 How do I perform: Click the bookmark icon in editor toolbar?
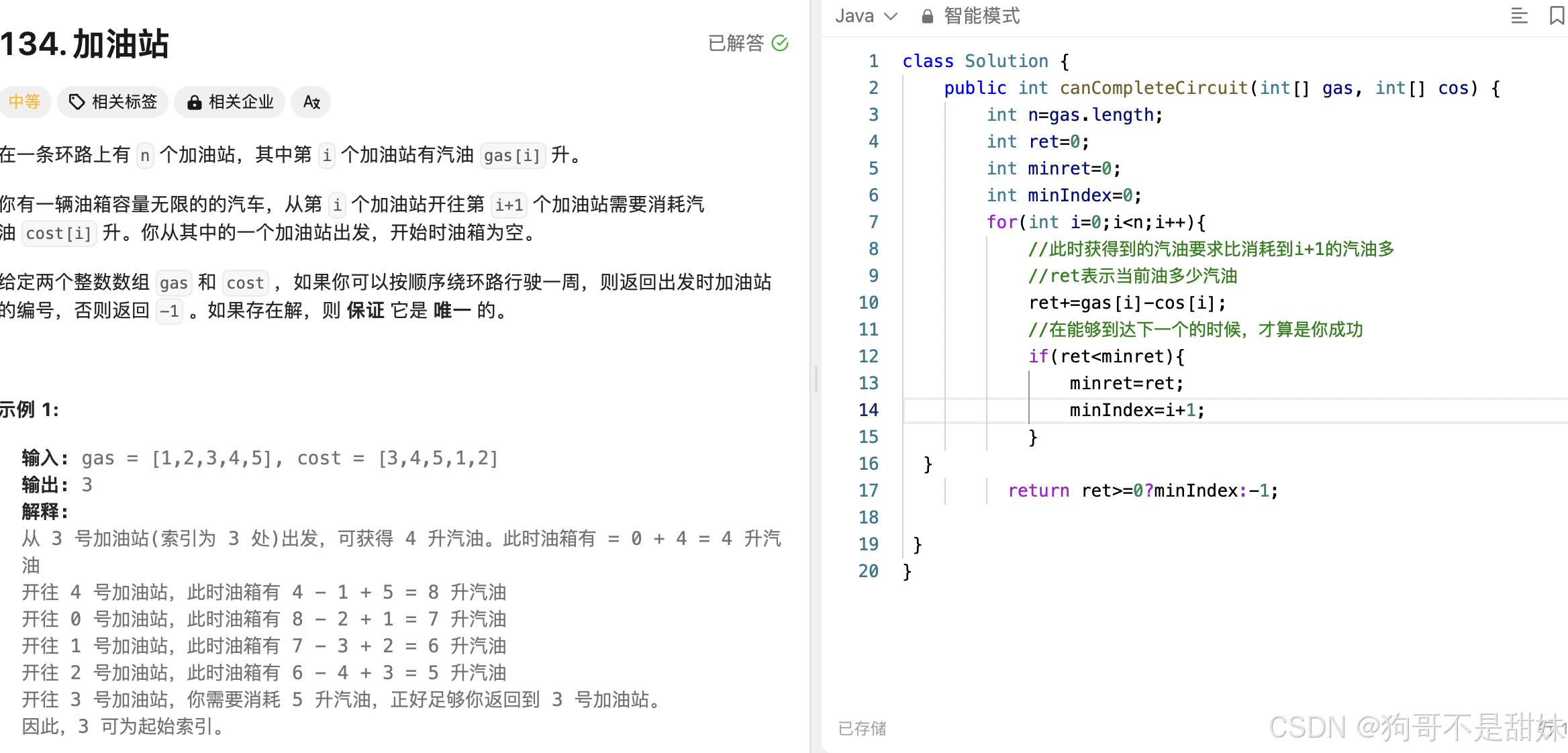[1556, 15]
